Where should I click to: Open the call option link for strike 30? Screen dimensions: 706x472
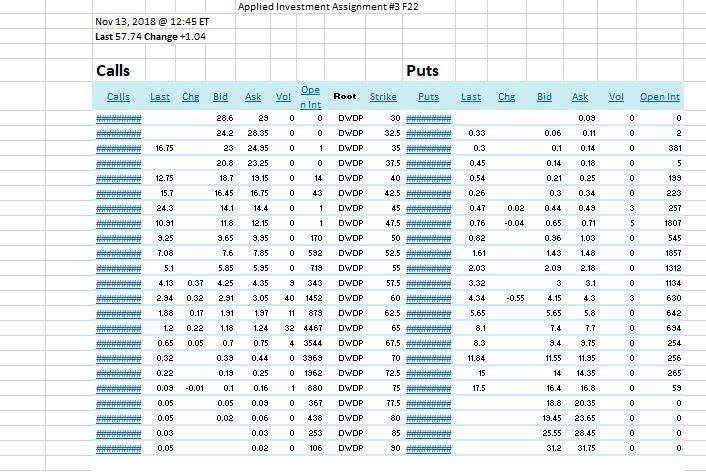[119, 118]
